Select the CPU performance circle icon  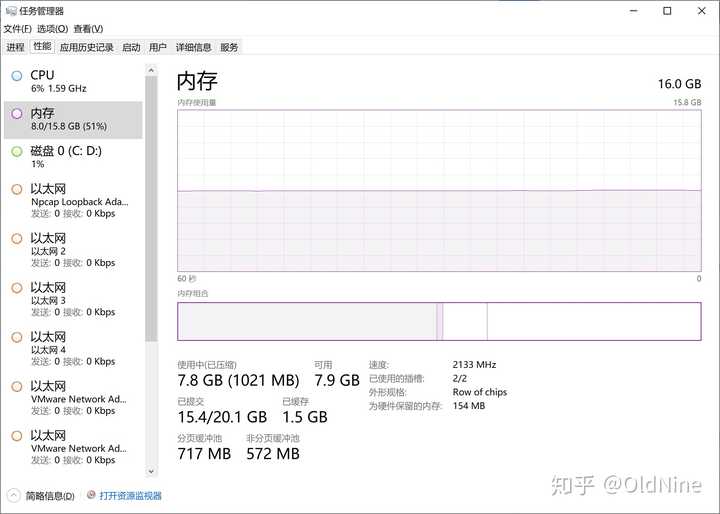(17, 76)
